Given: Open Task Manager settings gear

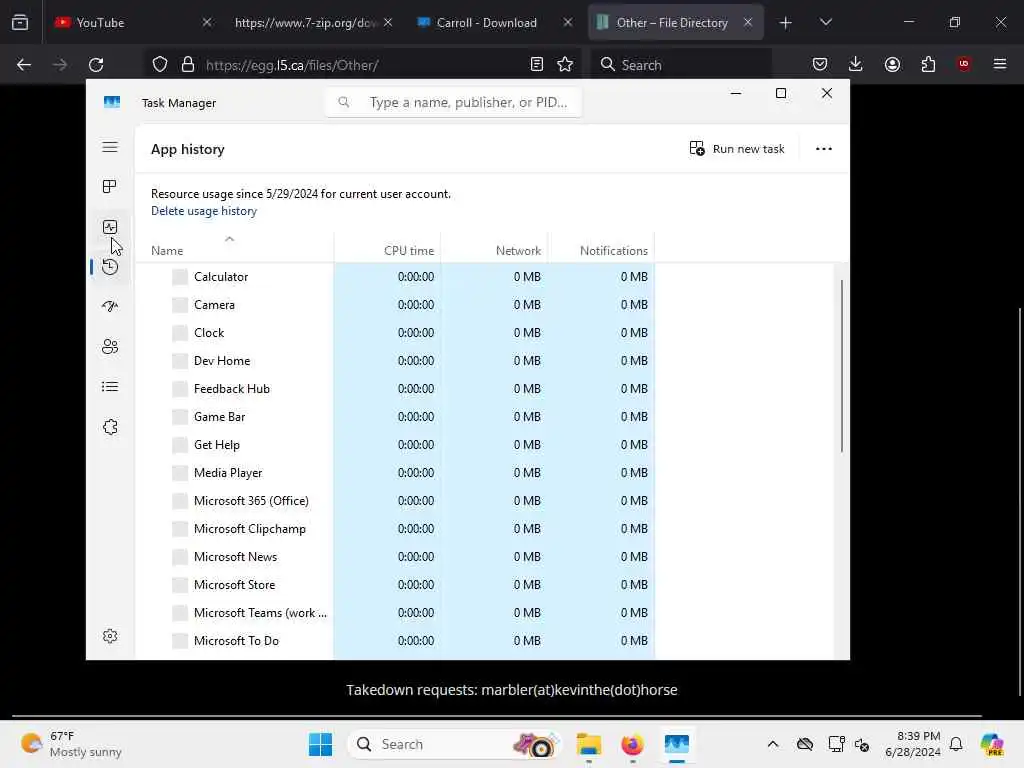Looking at the screenshot, I should [110, 636].
